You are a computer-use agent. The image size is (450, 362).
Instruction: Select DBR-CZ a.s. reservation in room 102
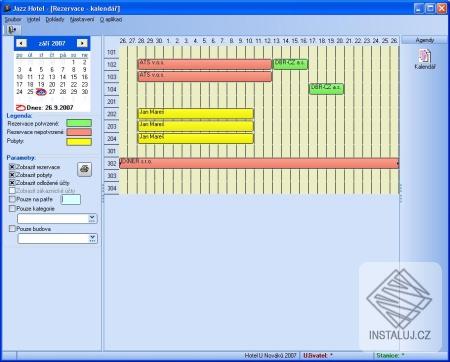[290, 64]
